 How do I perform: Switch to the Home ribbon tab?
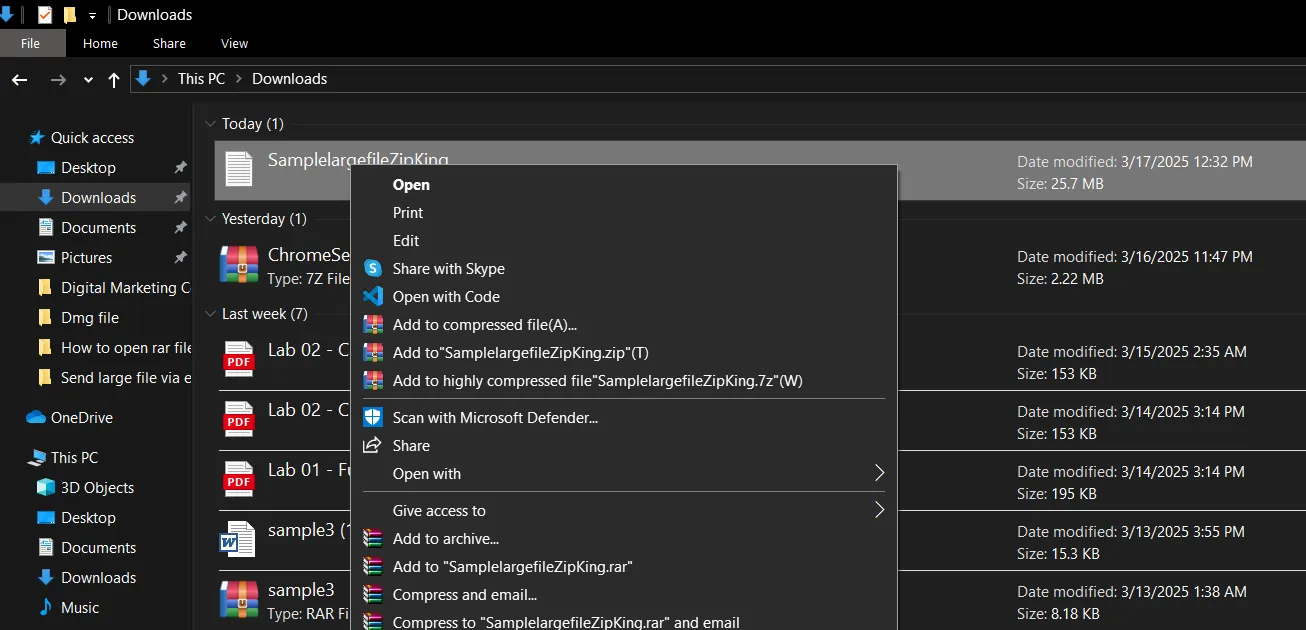[100, 43]
